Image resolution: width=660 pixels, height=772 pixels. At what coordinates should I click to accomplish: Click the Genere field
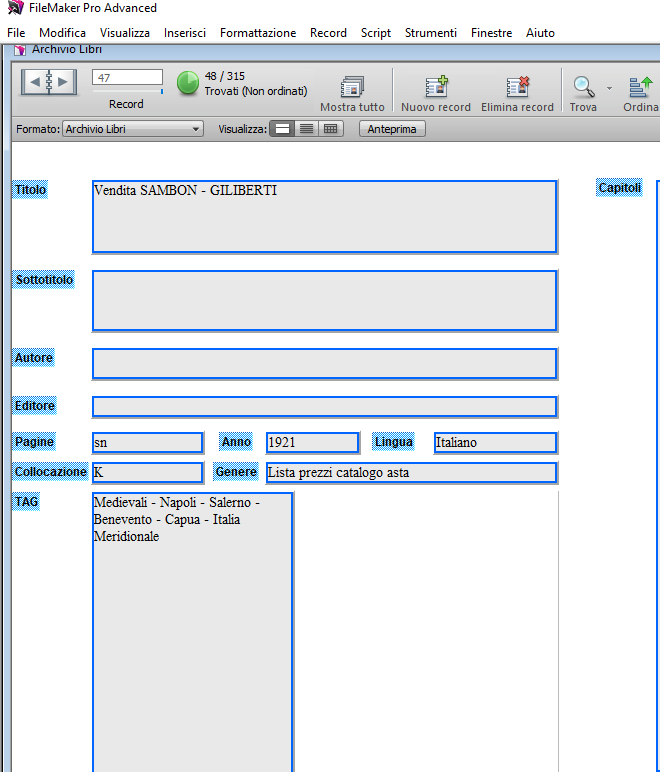click(411, 472)
